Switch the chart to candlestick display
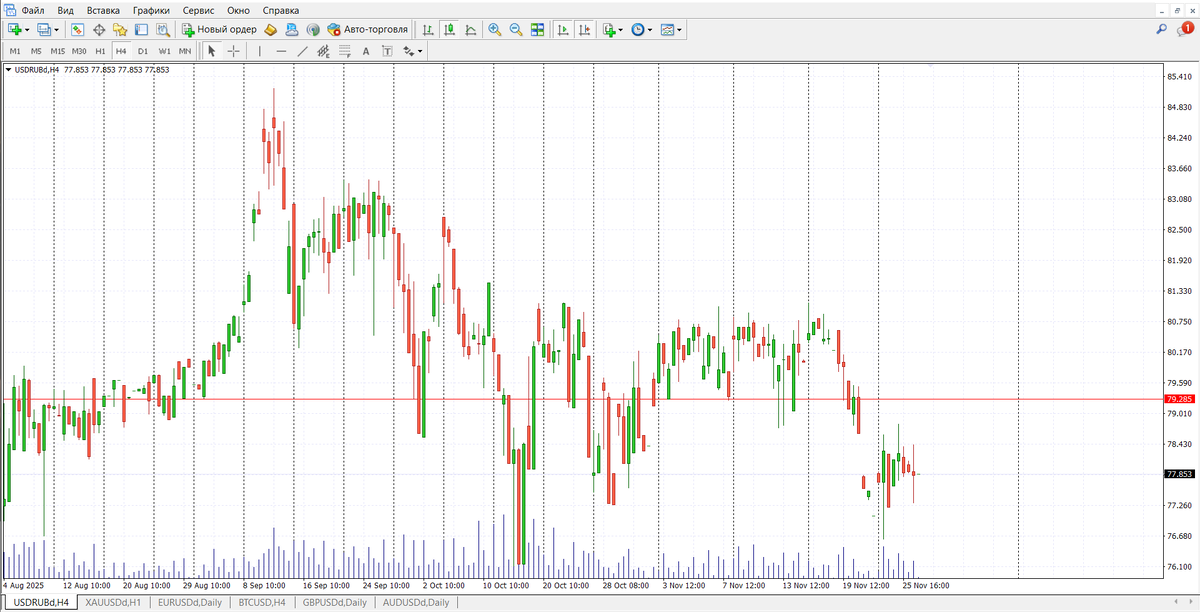 coord(449,30)
